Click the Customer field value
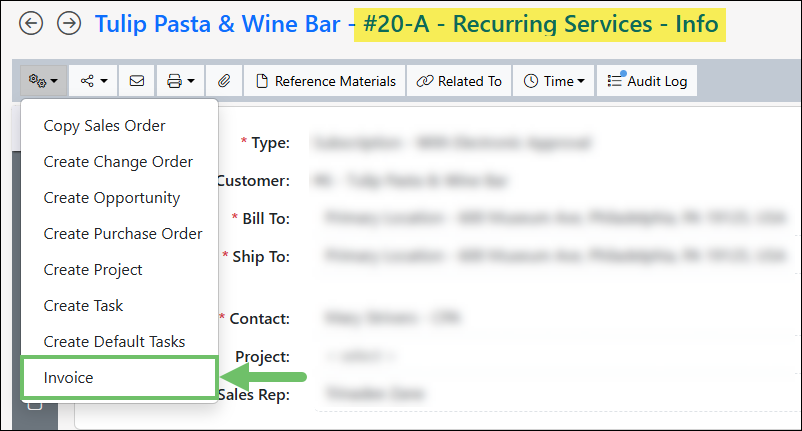 pos(410,180)
